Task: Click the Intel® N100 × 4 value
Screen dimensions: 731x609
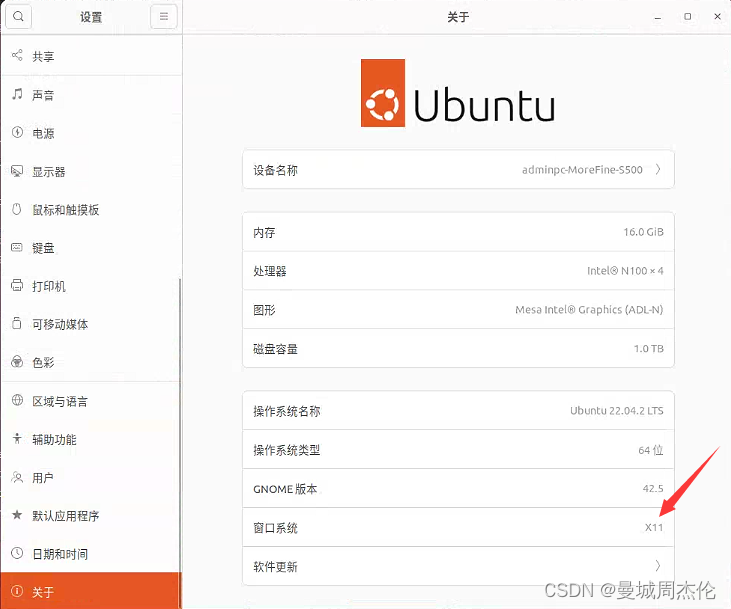Action: (x=625, y=270)
